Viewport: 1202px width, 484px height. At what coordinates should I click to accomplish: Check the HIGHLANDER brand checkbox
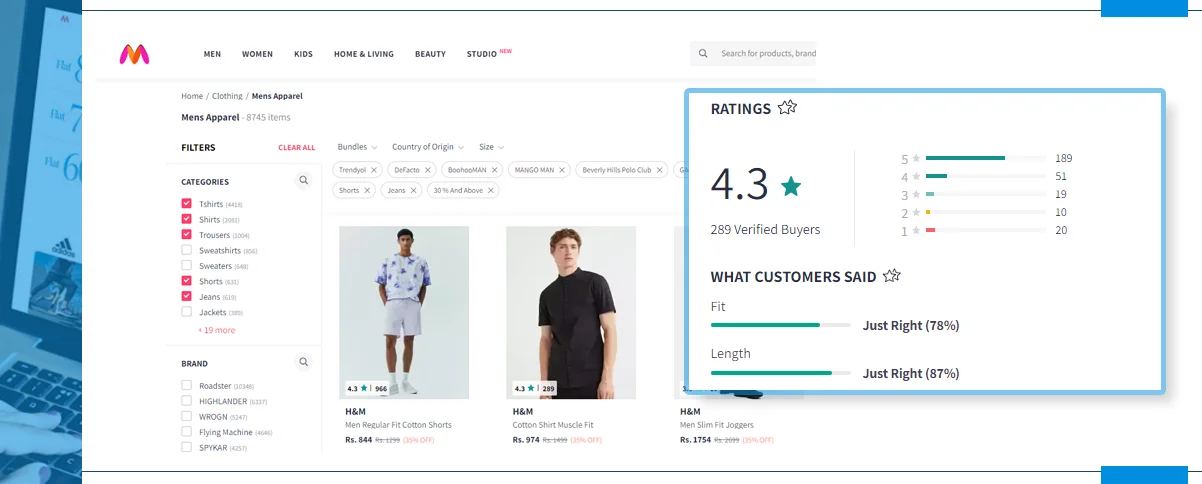pos(186,401)
